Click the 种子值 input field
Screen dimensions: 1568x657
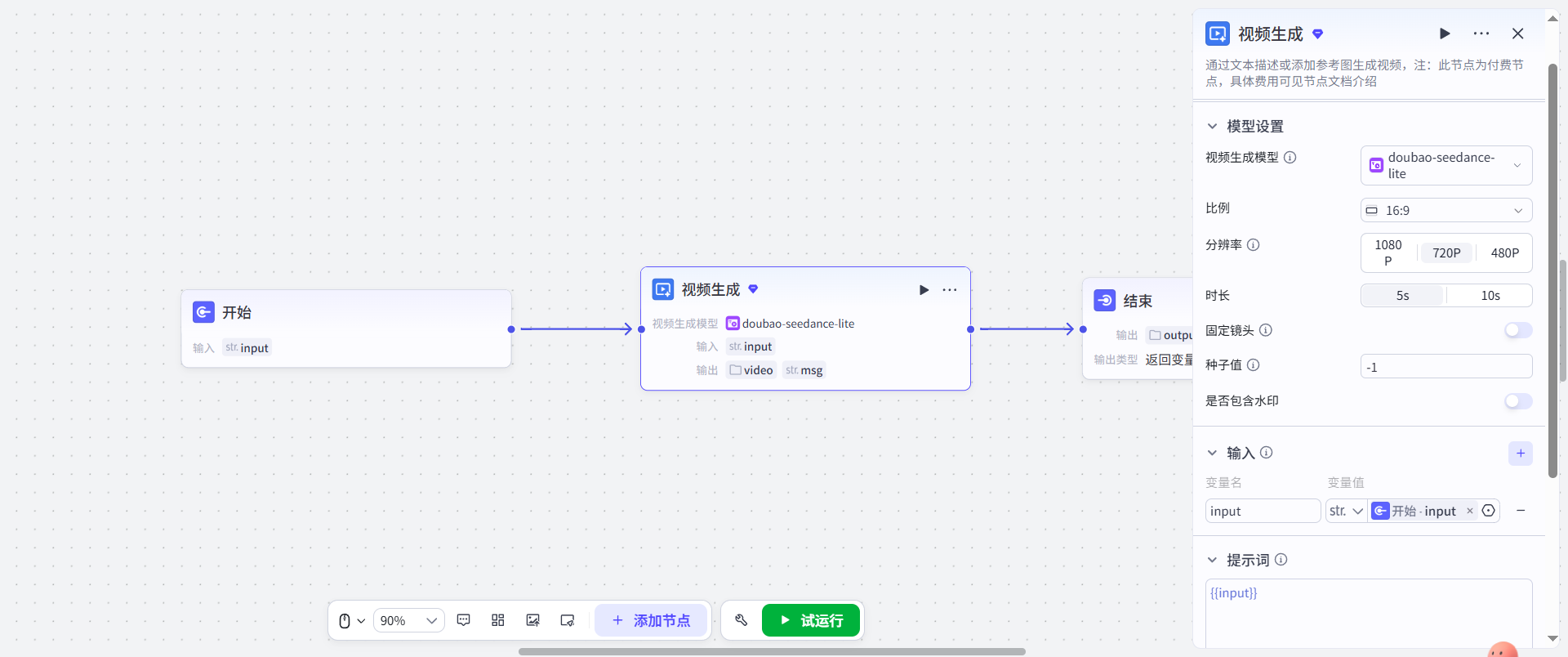tap(1446, 367)
